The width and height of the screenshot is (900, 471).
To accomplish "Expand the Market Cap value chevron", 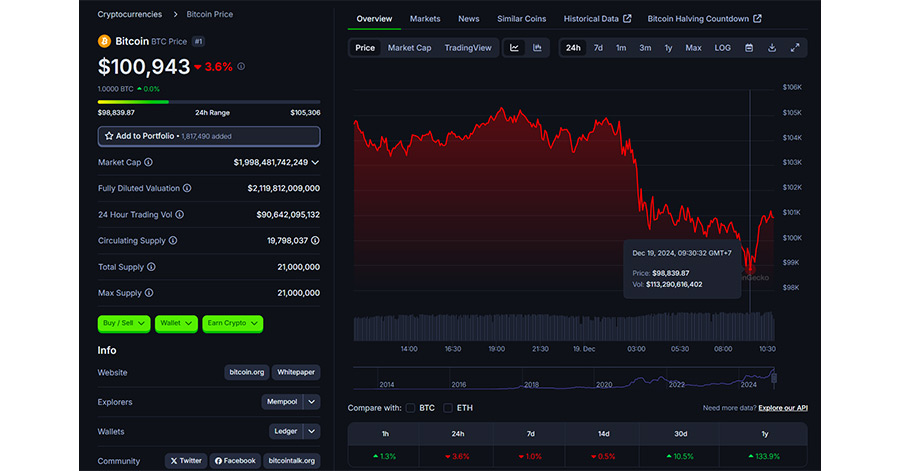I will pos(315,162).
